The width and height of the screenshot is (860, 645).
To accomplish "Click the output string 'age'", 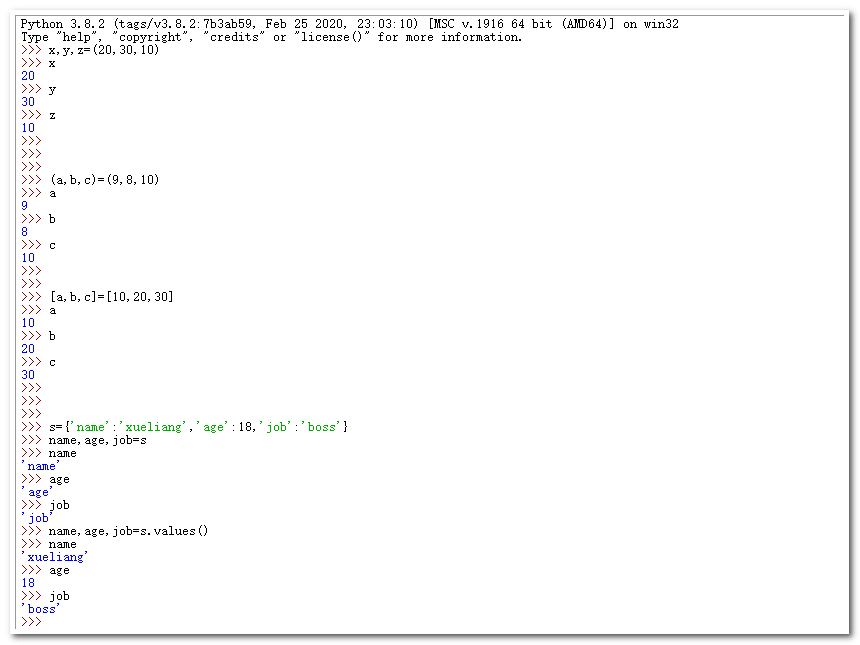I will point(37,492).
